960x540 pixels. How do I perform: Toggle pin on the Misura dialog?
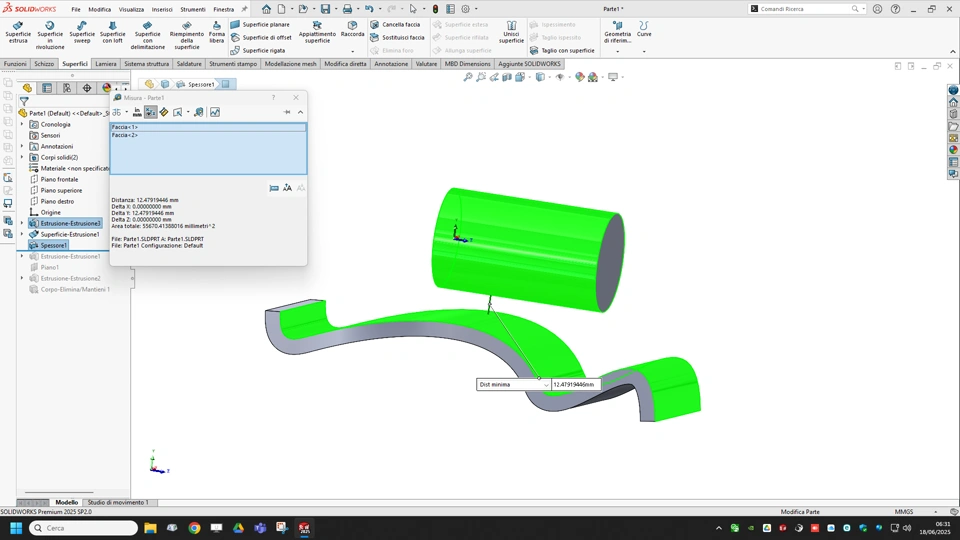tap(287, 112)
